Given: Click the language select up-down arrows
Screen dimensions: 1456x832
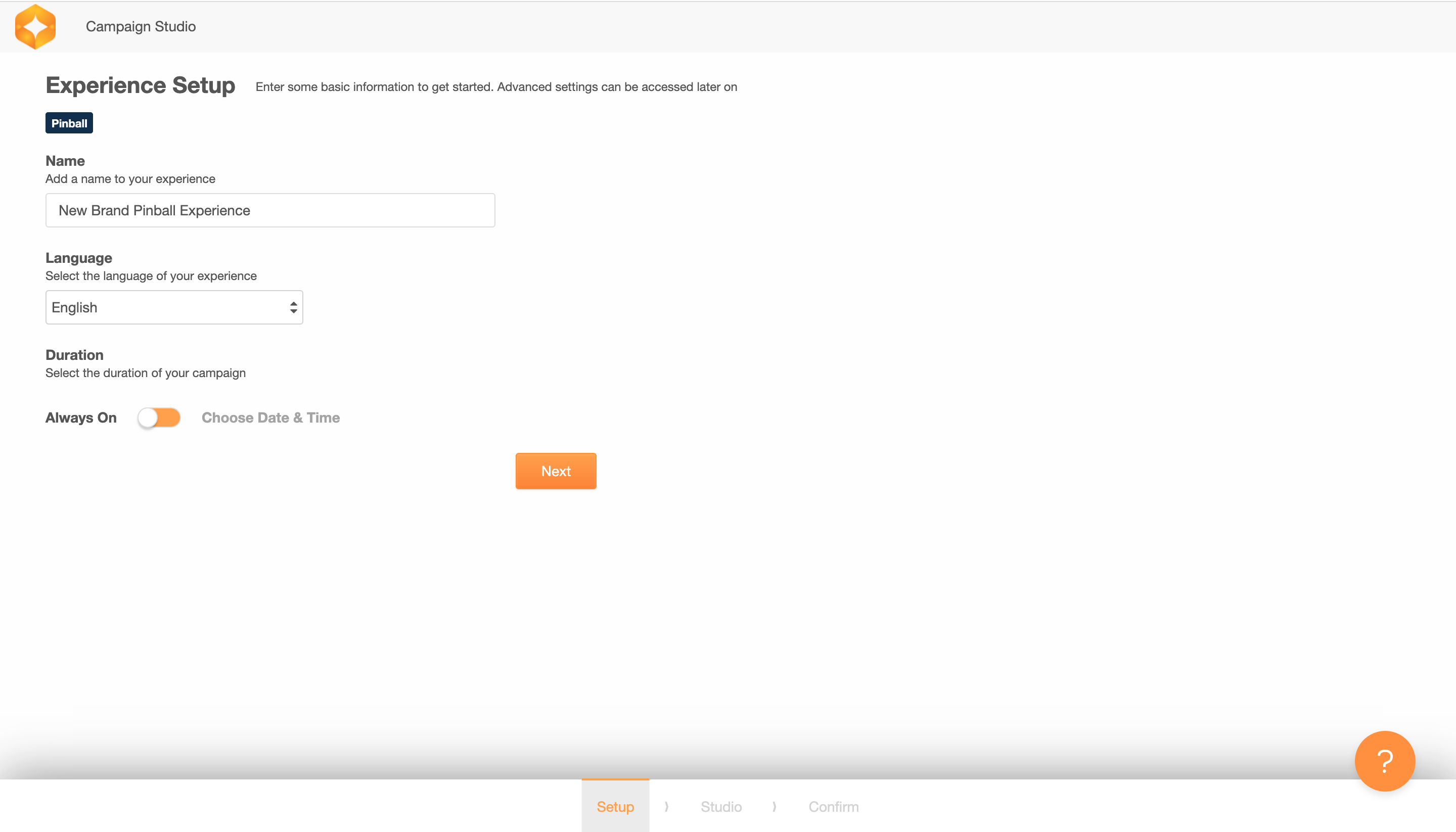Looking at the screenshot, I should (293, 307).
